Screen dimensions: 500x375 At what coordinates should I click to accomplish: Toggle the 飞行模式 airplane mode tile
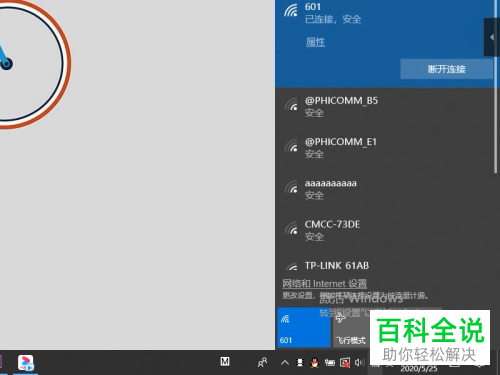tap(351, 327)
